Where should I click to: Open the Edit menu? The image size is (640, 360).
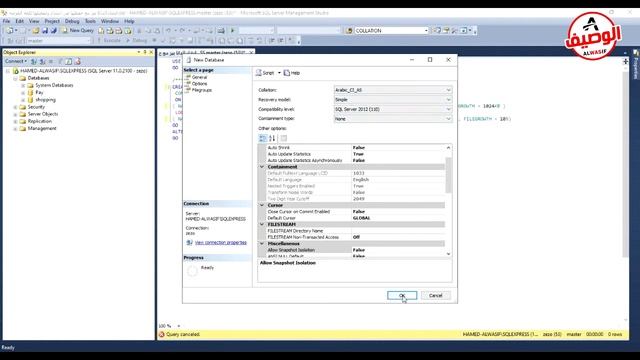pyautogui.click(x=20, y=21)
